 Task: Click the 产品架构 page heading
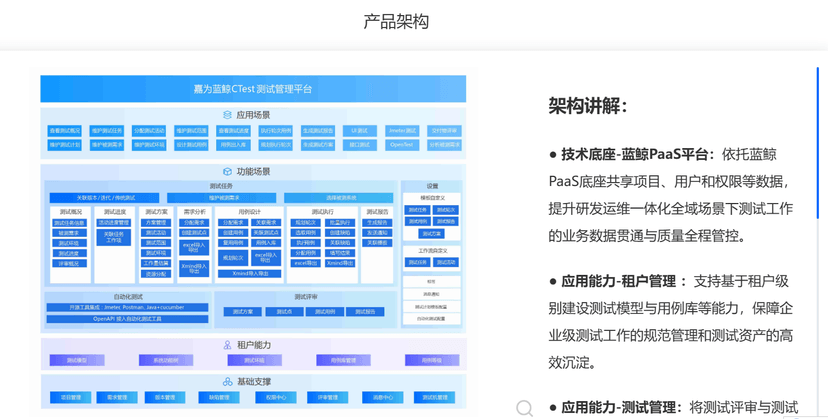396,22
